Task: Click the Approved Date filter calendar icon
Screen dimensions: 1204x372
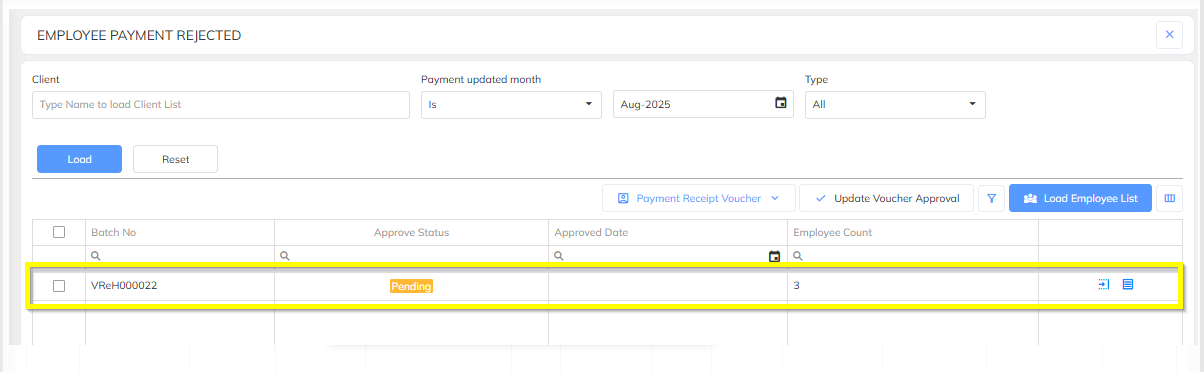Action: click(x=774, y=256)
